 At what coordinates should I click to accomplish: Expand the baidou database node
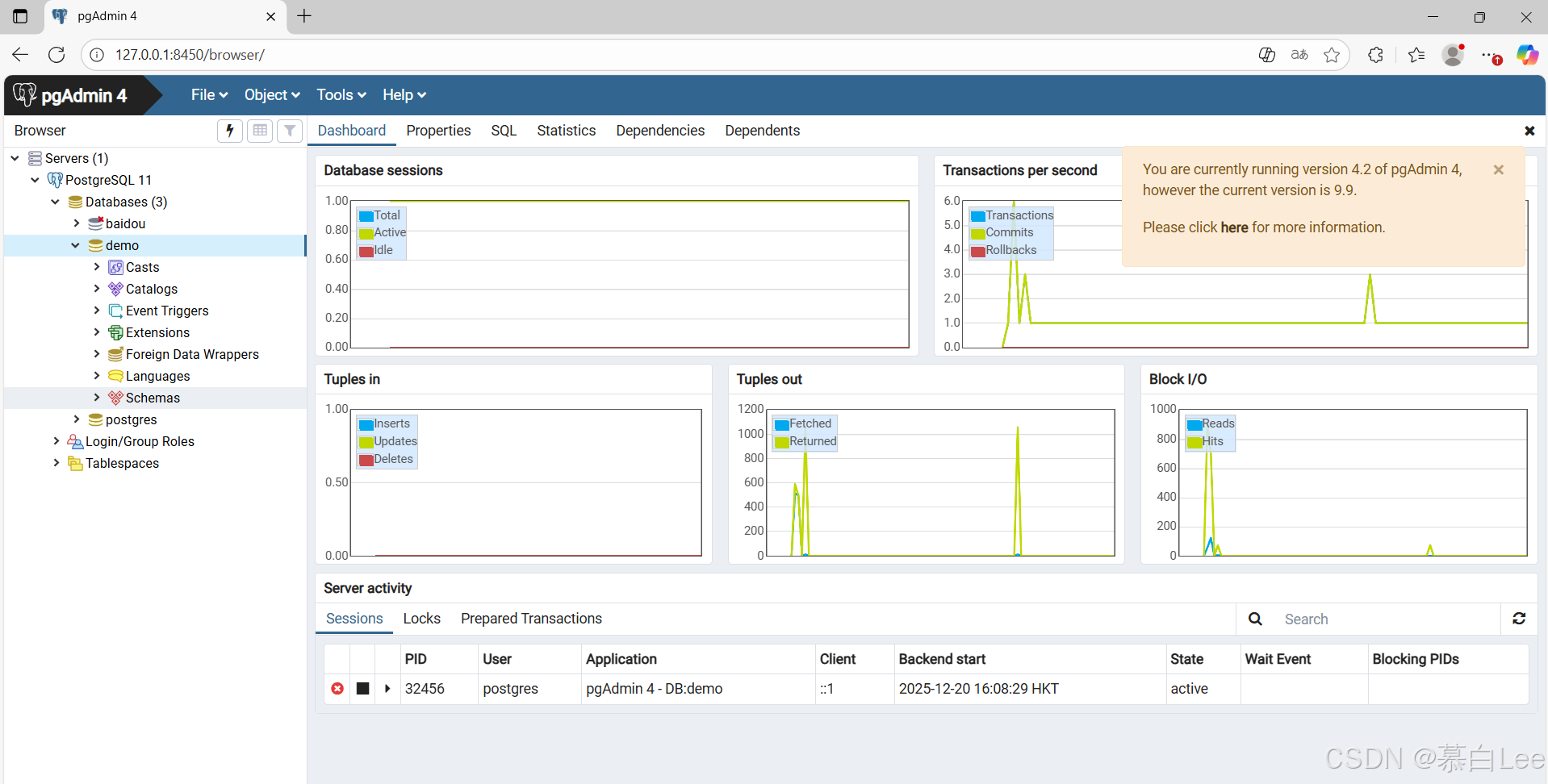click(76, 223)
